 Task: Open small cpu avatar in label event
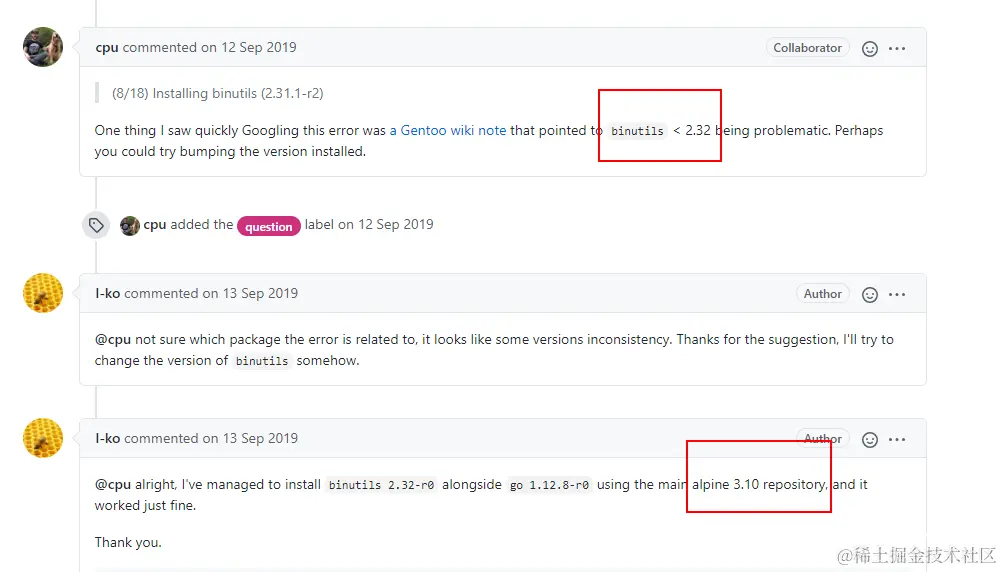(130, 225)
